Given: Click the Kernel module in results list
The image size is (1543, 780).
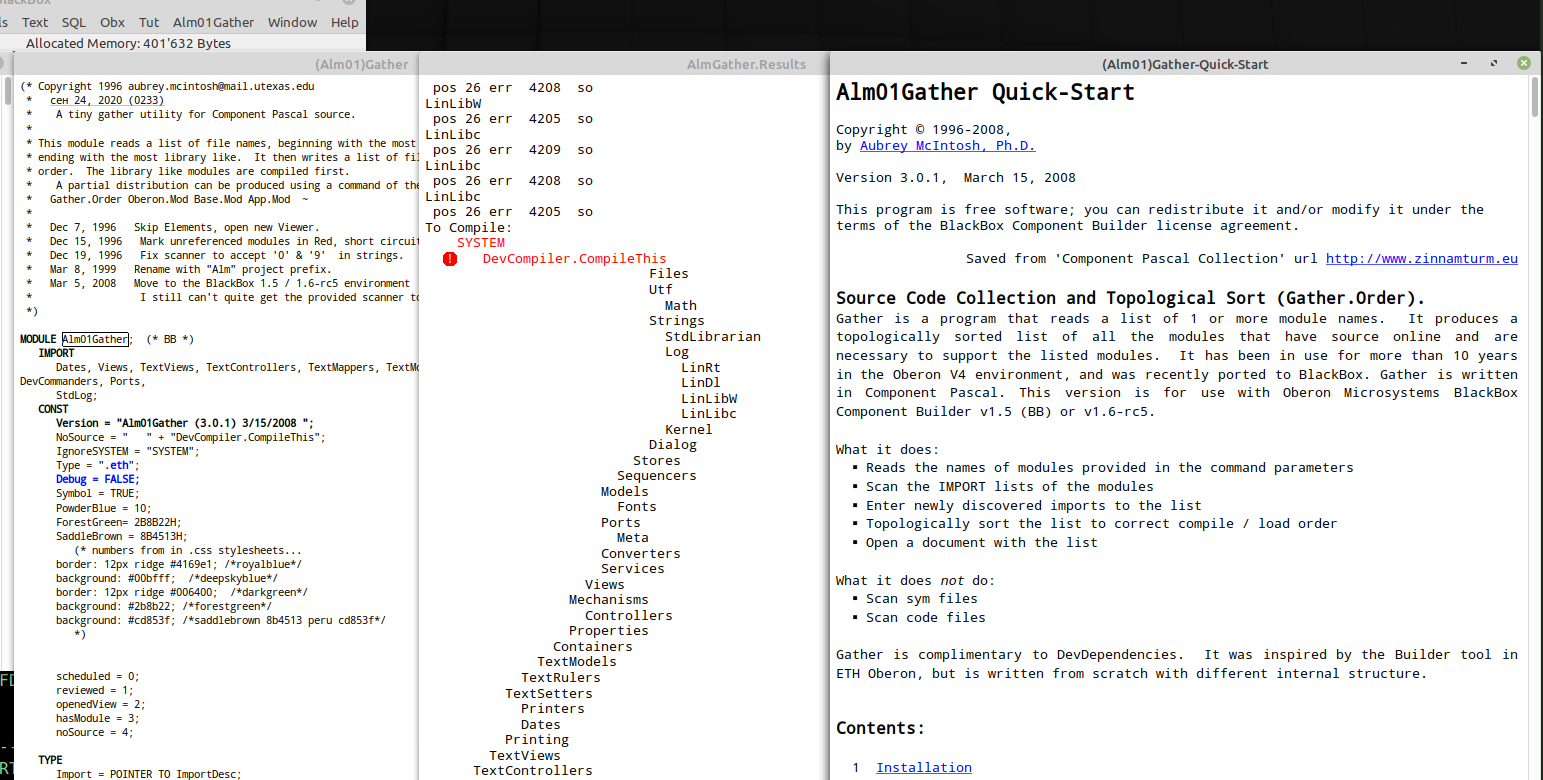Looking at the screenshot, I should click(688, 430).
